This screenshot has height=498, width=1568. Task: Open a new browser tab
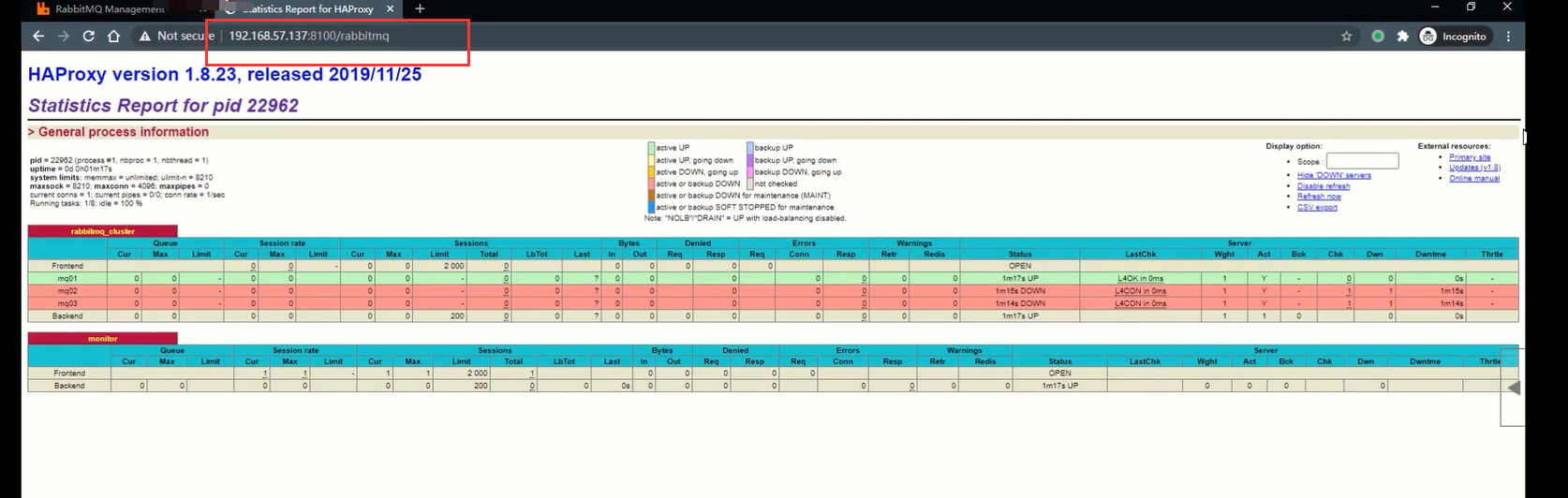tap(420, 8)
